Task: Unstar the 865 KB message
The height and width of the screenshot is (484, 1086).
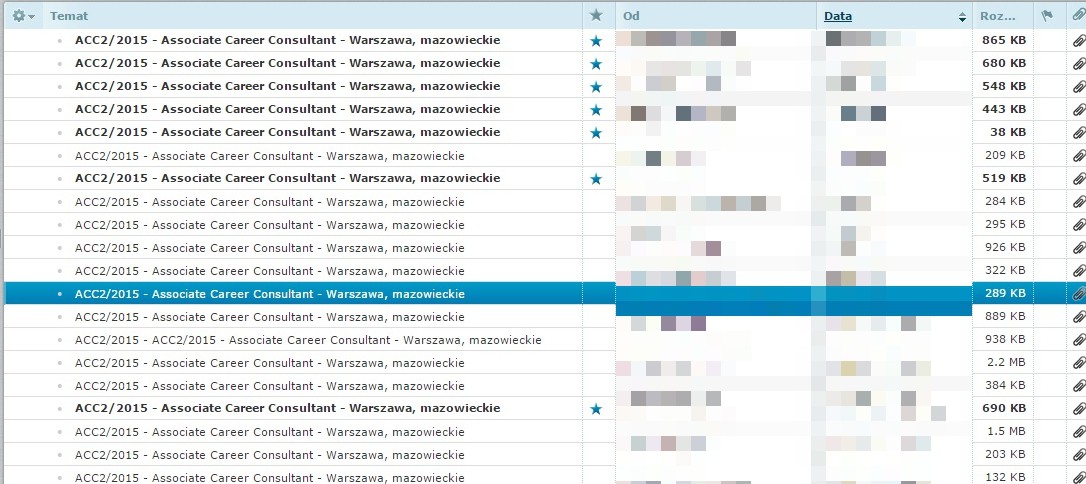Action: point(596,41)
